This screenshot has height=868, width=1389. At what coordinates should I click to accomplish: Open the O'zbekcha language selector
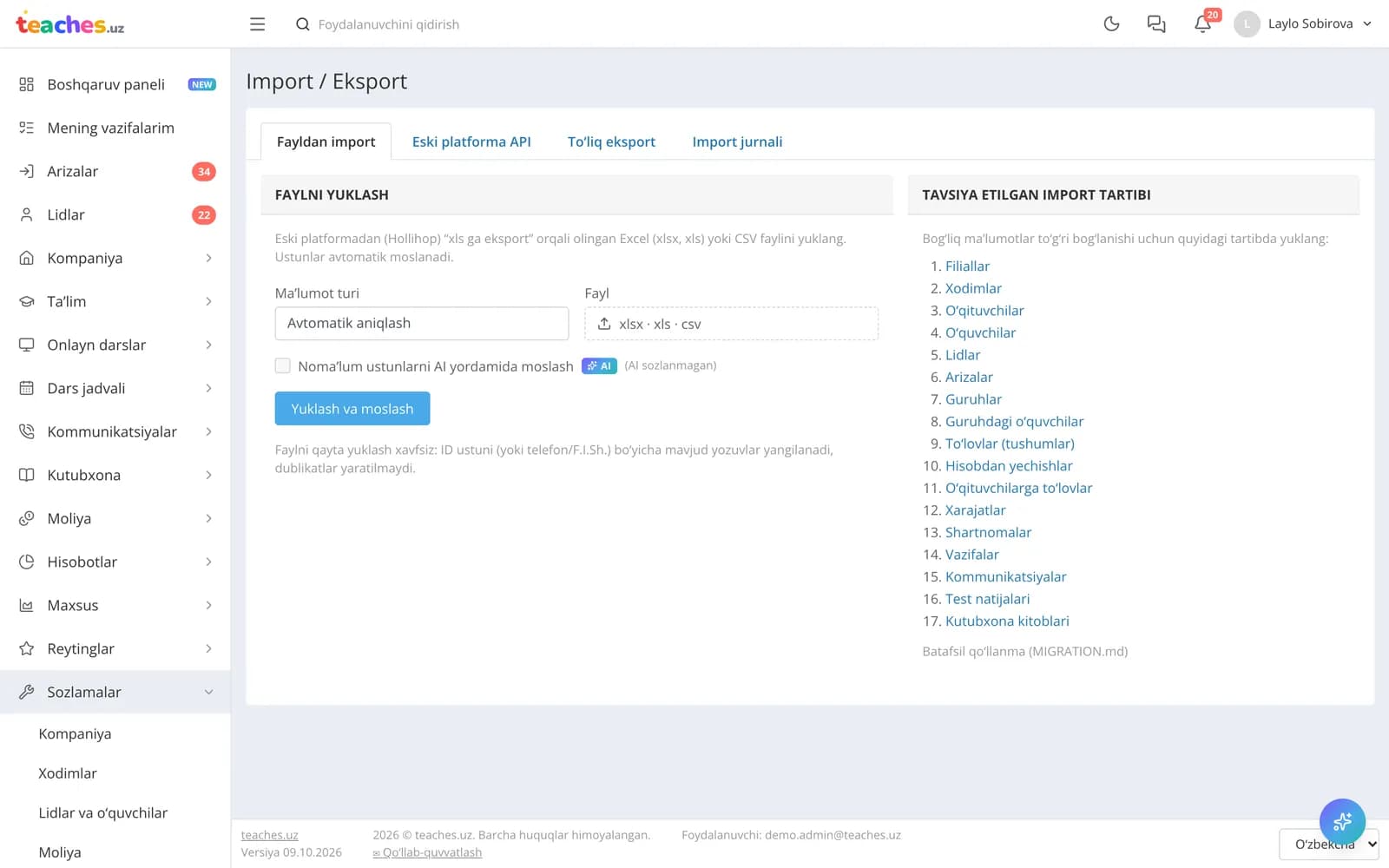[x=1329, y=844]
